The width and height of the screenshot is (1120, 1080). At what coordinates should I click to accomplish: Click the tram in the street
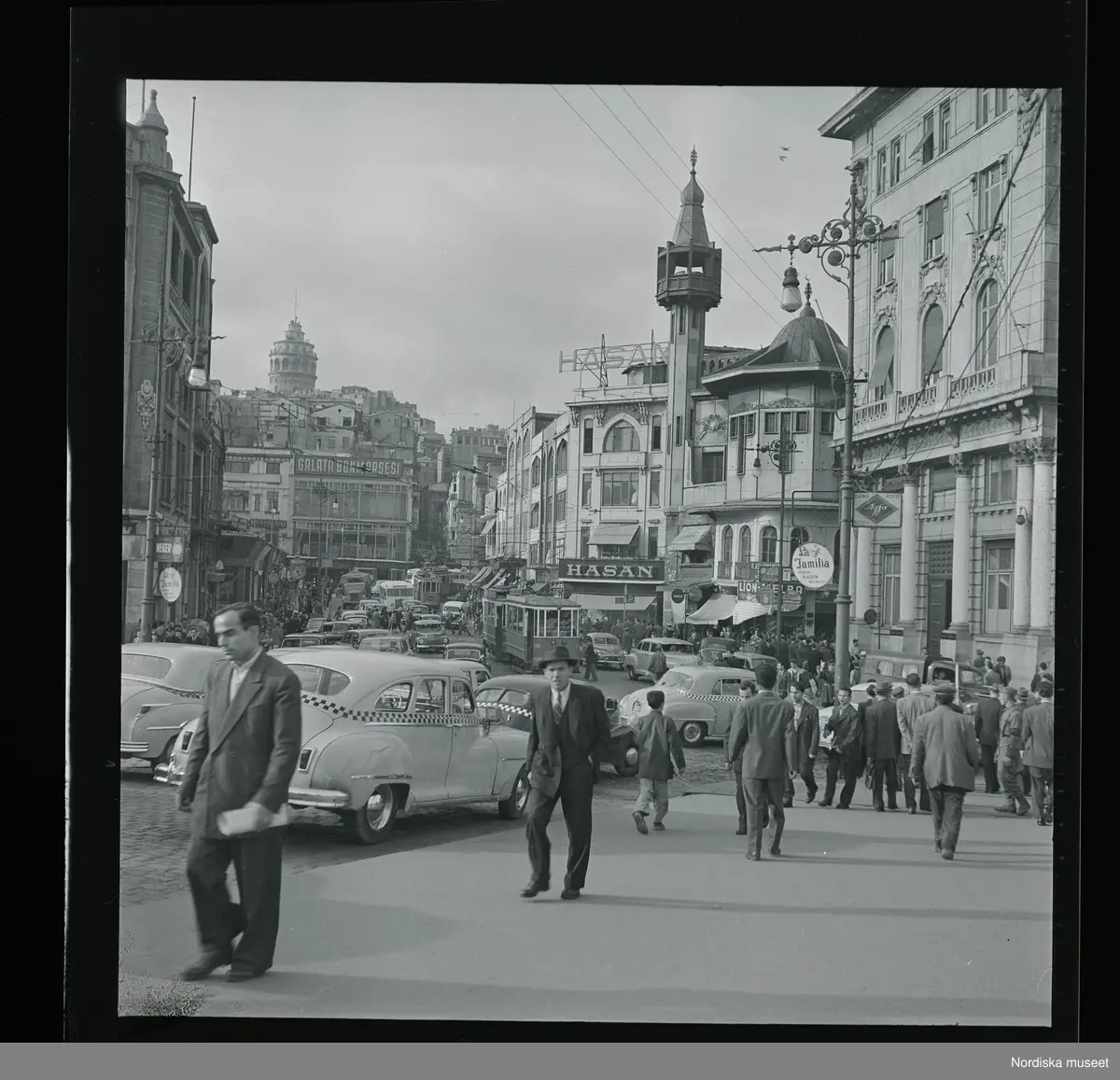529,625
